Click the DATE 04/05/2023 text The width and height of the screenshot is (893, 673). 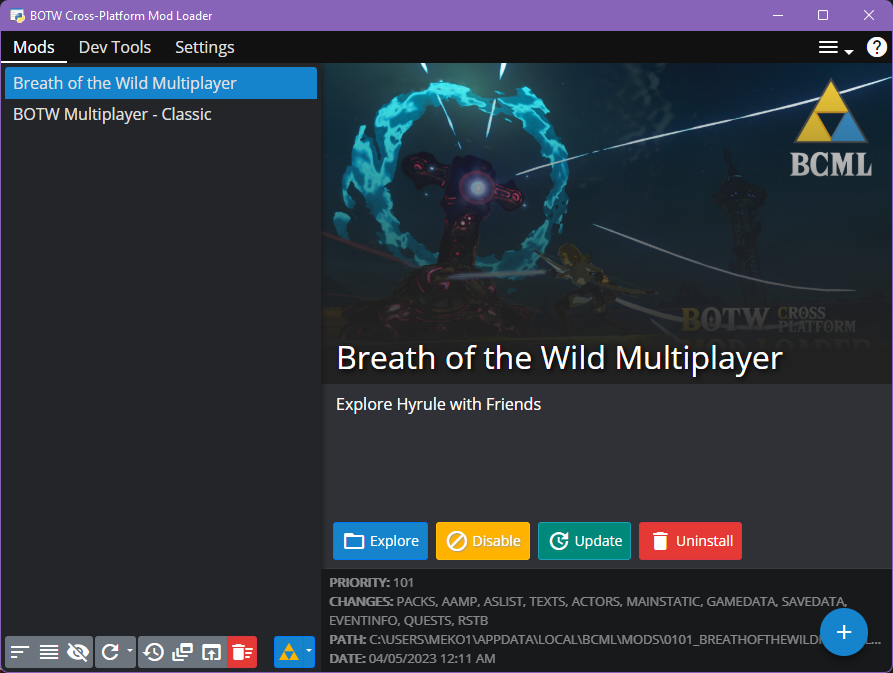coord(412,659)
